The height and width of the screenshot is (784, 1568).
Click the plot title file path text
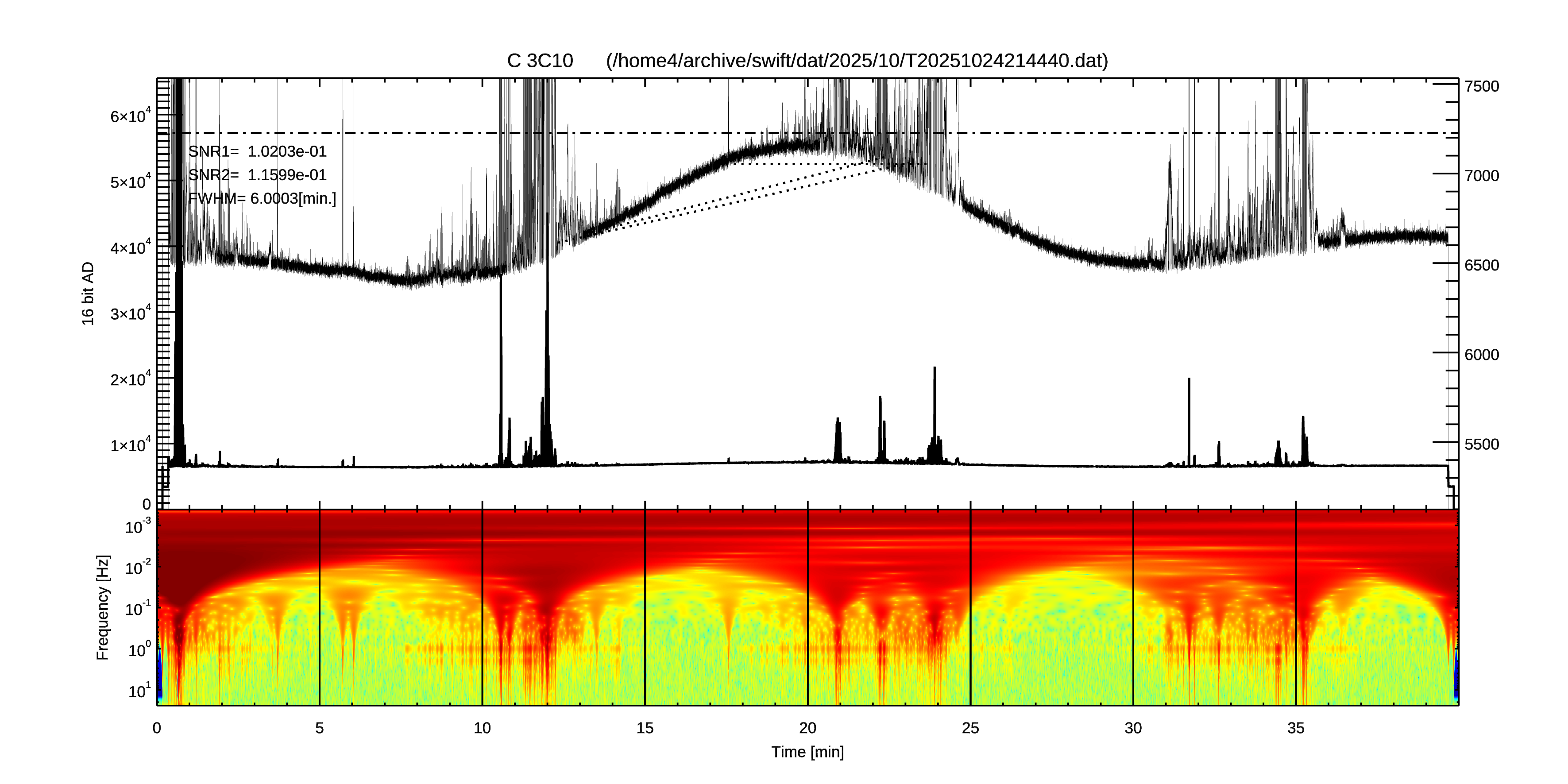[x=857, y=61]
